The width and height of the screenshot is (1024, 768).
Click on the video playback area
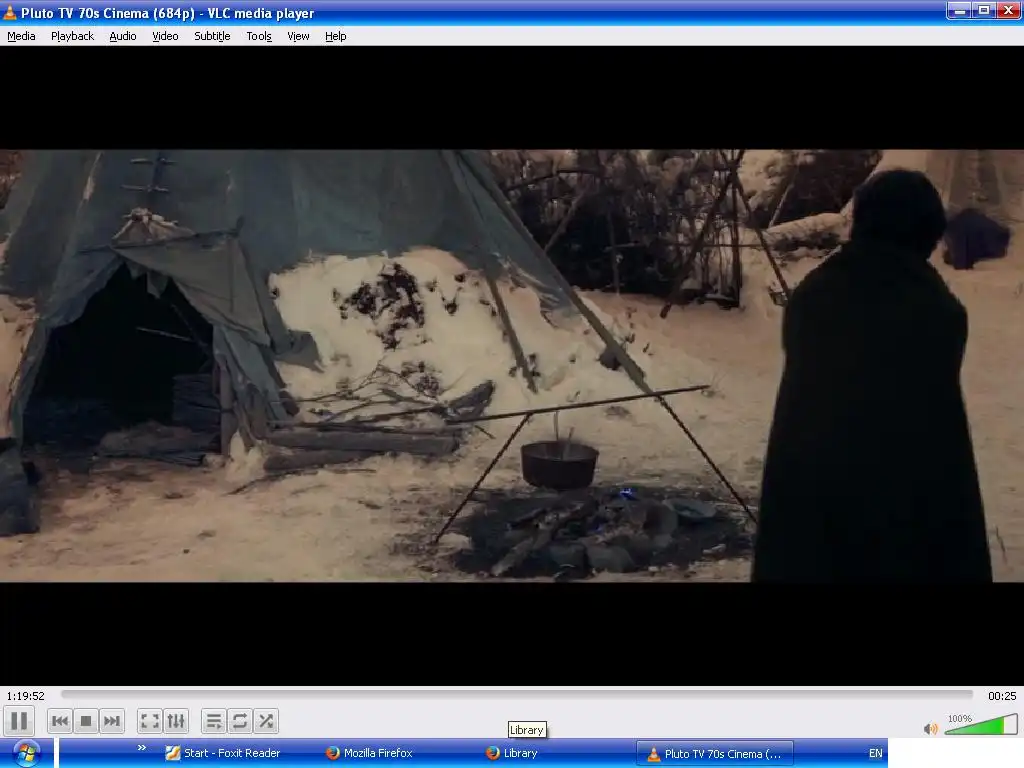(512, 366)
